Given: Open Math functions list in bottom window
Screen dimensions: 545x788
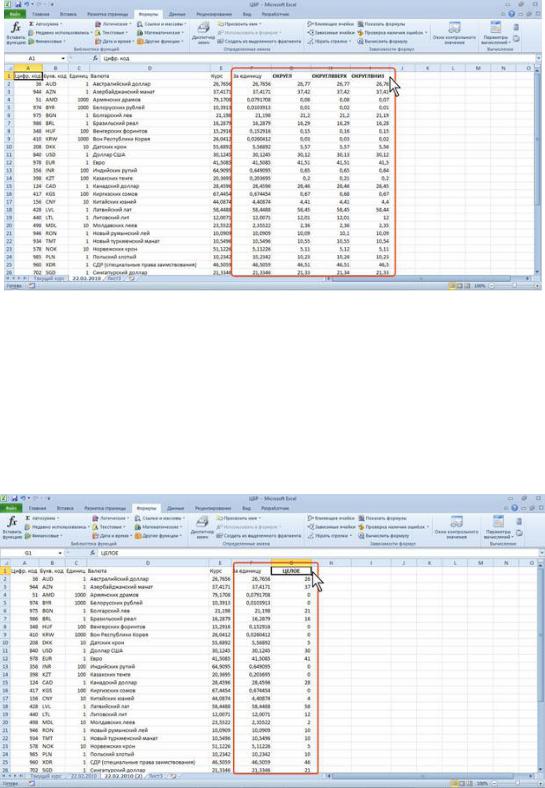Looking at the screenshot, I should coord(157,527).
